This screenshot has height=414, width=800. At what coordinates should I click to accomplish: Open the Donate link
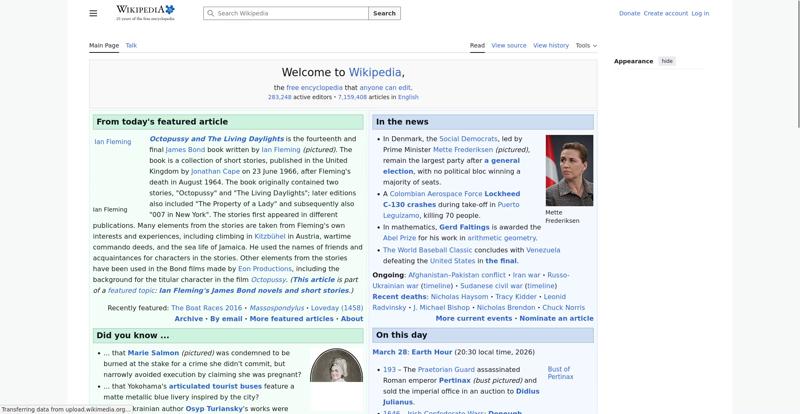click(x=629, y=14)
